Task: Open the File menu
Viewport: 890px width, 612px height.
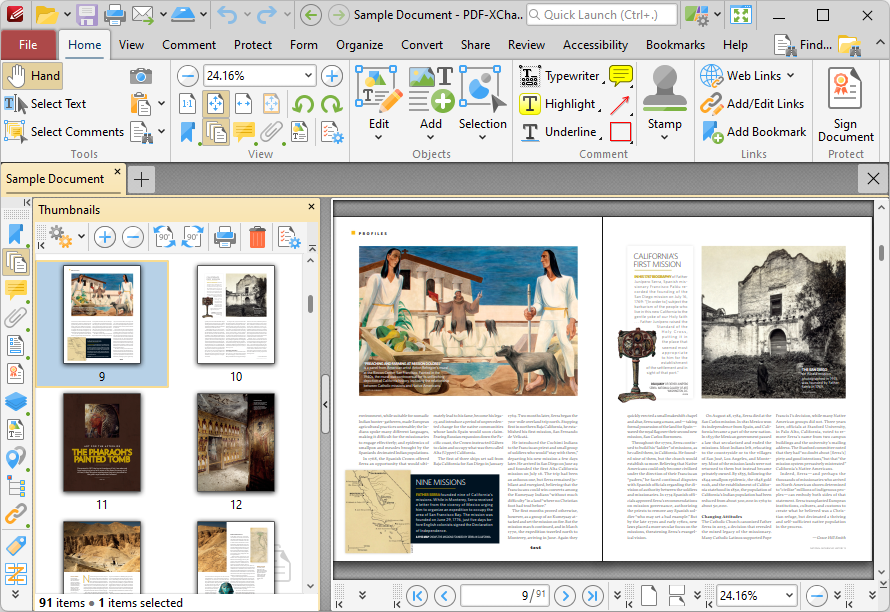Action: point(28,45)
